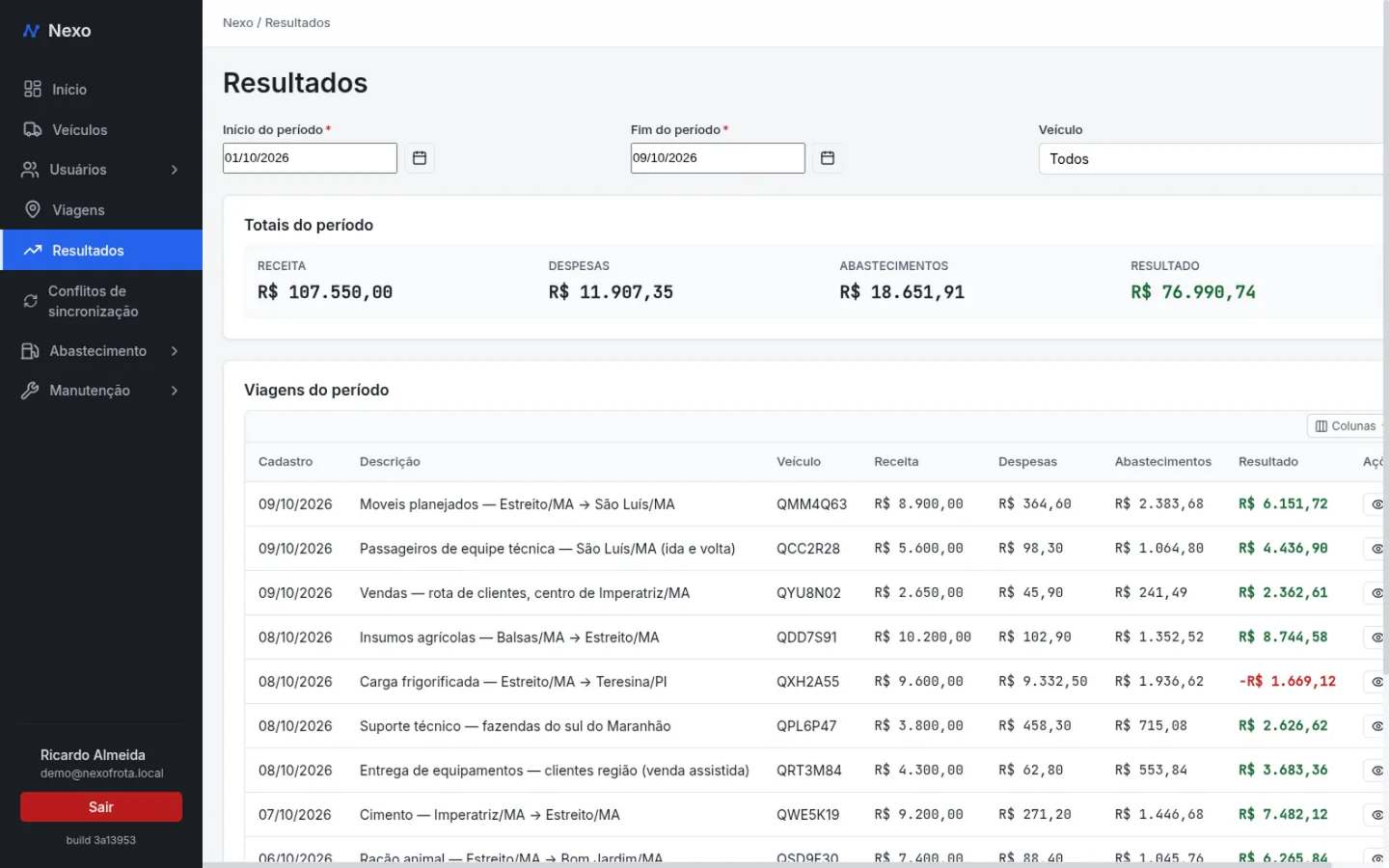View details of Carga frigorificada trip

tap(1376, 682)
